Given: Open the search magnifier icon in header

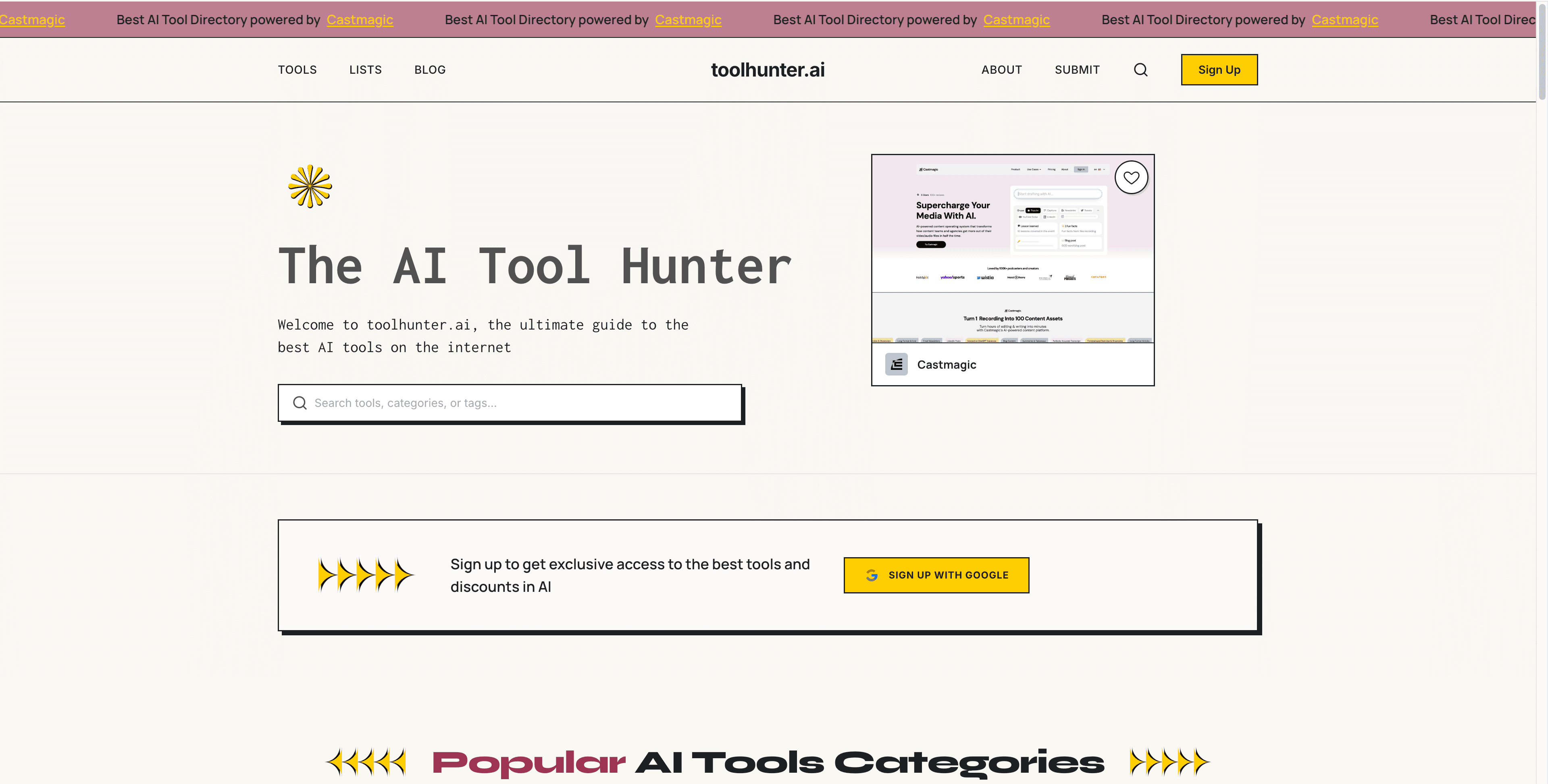Looking at the screenshot, I should pyautogui.click(x=1140, y=70).
